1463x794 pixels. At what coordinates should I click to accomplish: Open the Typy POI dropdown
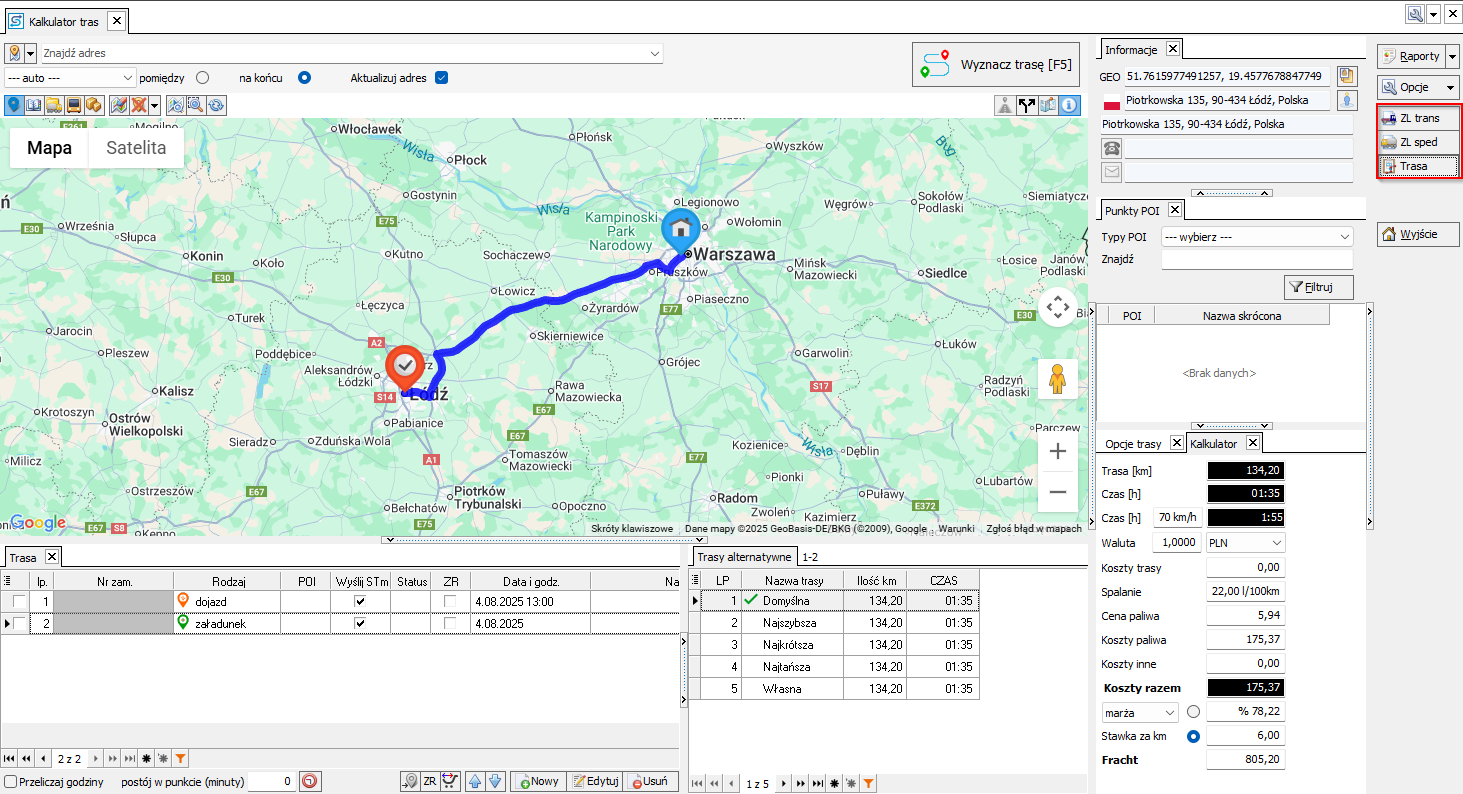1257,237
